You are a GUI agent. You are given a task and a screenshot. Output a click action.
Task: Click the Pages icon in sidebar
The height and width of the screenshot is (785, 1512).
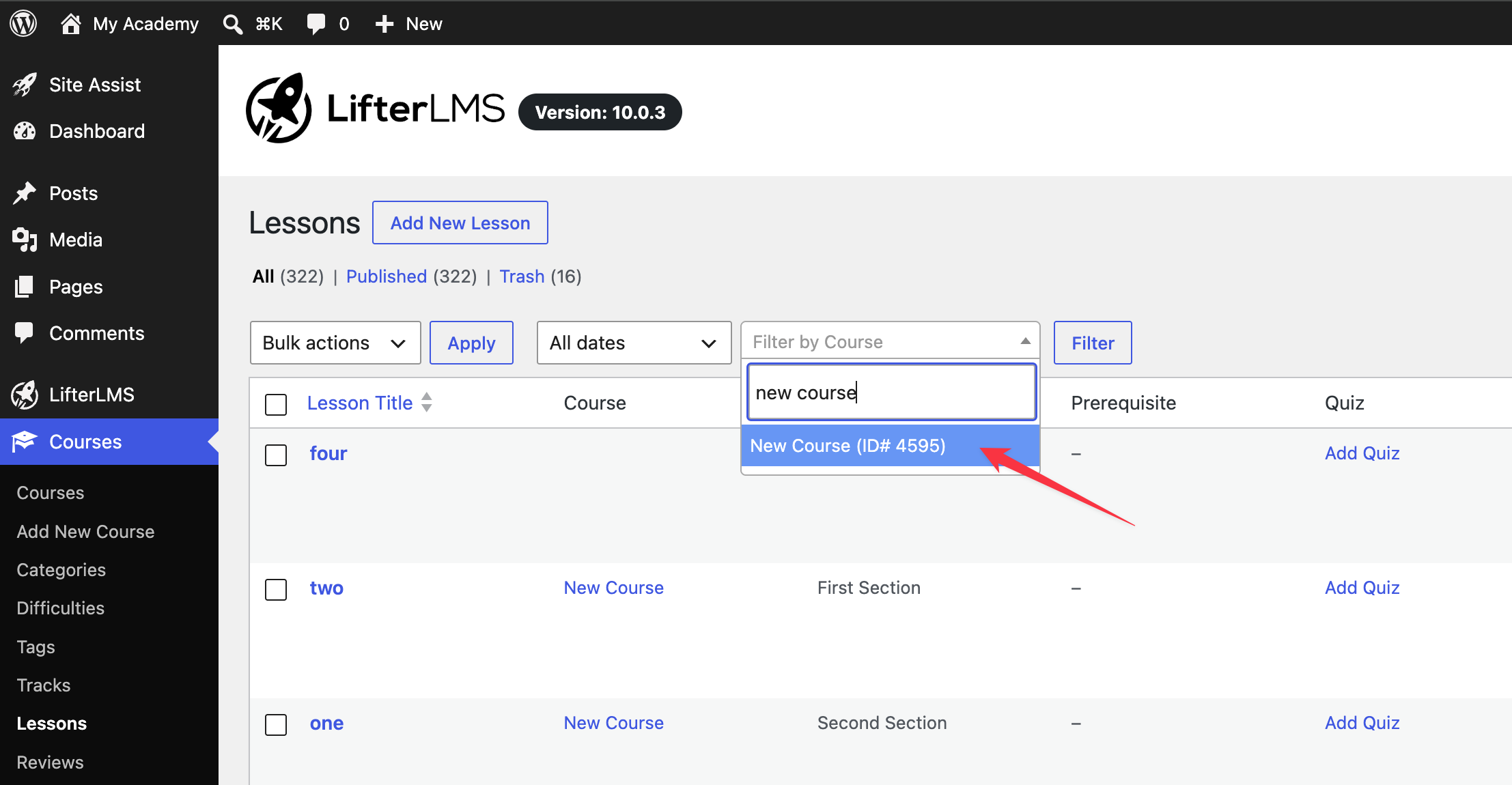point(25,287)
